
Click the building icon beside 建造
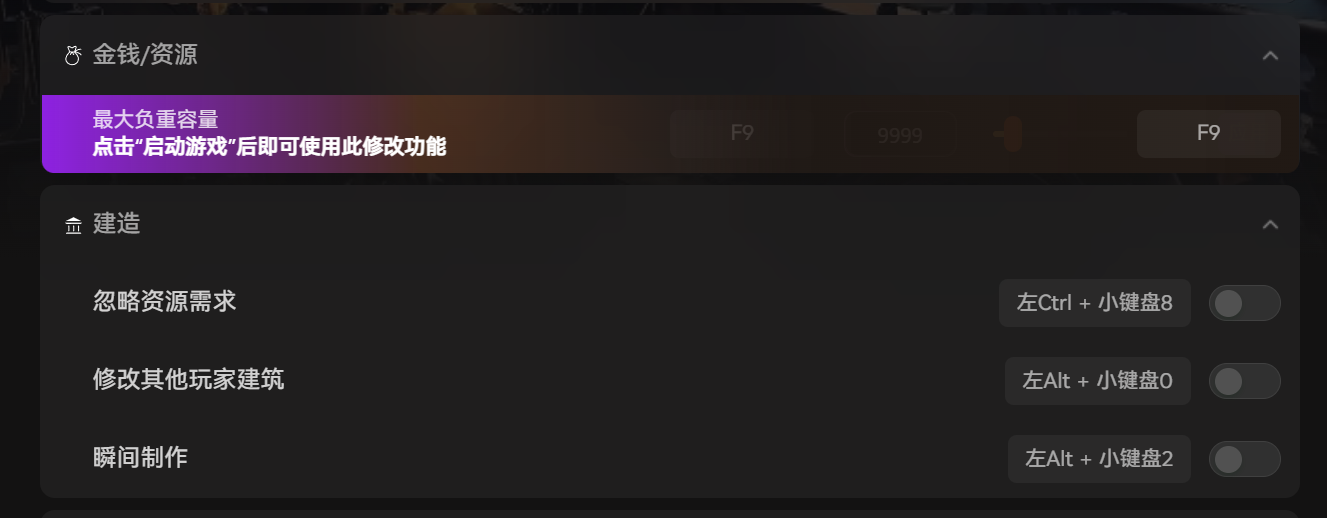(73, 226)
